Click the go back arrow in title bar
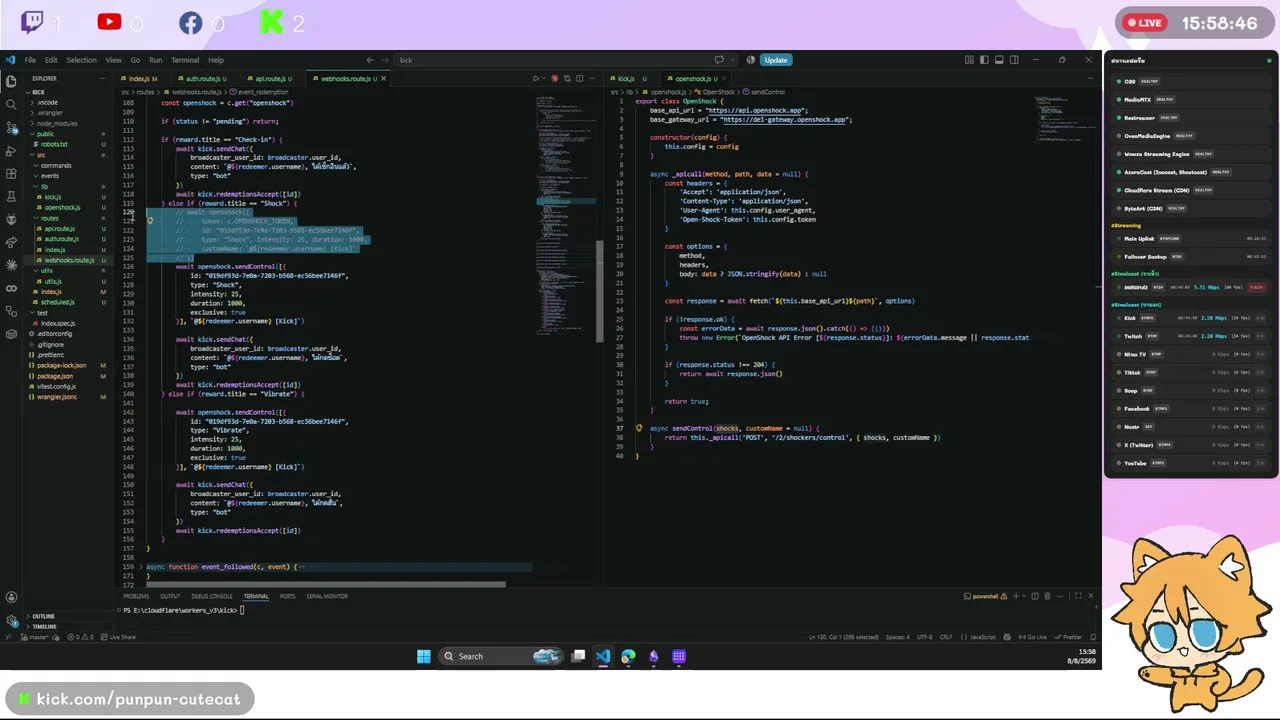The image size is (1280, 720). 370,60
